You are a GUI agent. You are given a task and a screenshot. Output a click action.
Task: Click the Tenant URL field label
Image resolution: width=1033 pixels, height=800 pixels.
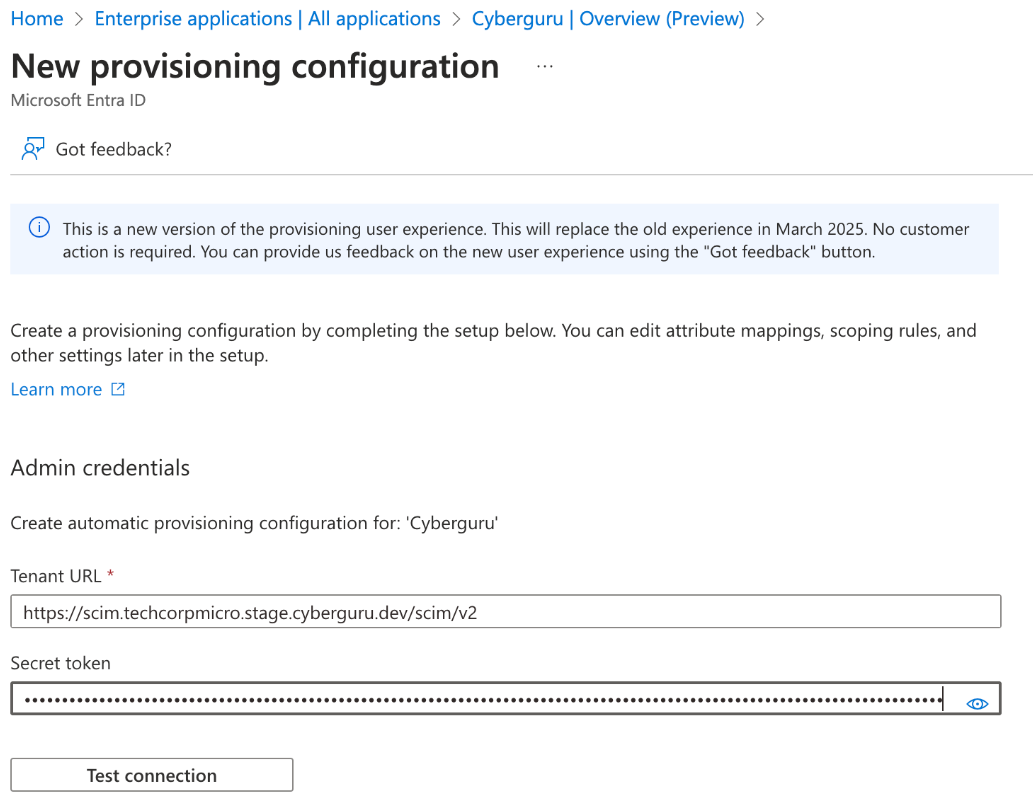(x=56, y=576)
